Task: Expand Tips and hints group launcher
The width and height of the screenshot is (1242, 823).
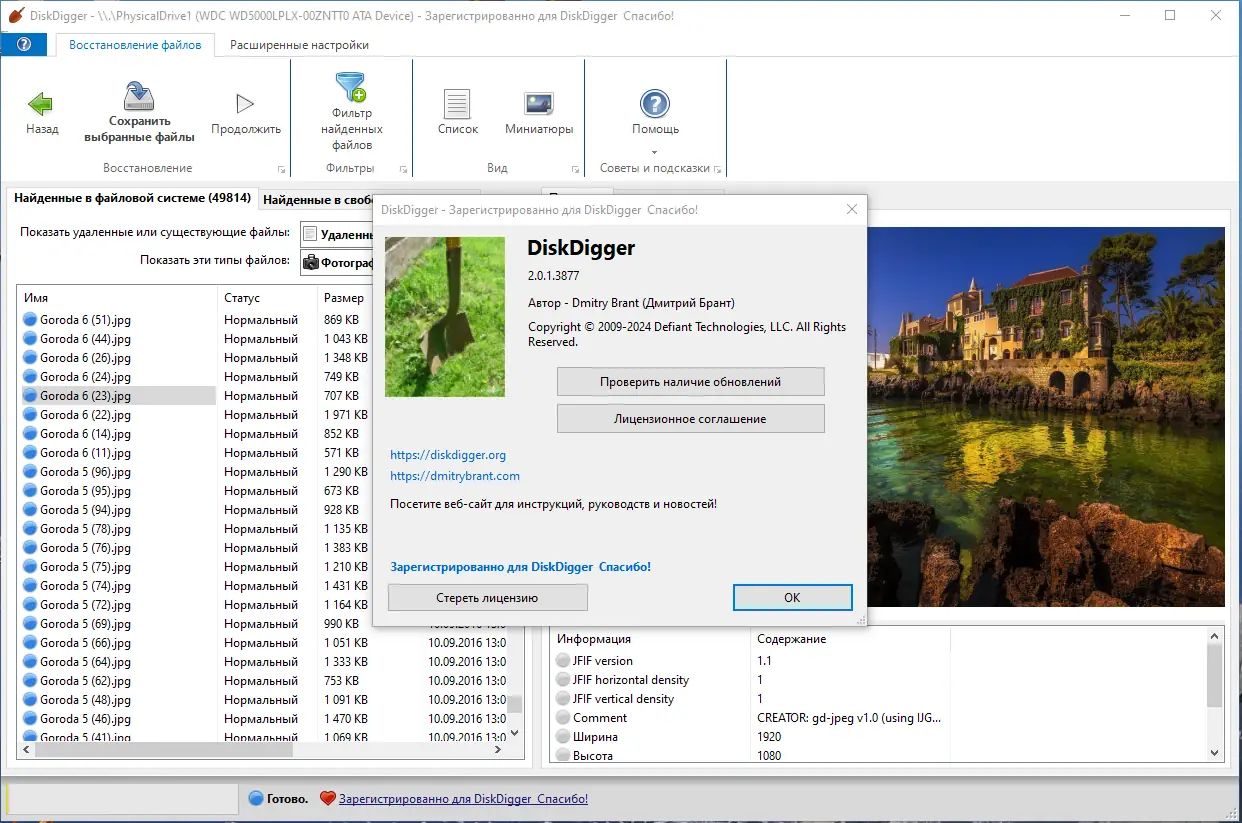Action: coord(718,169)
